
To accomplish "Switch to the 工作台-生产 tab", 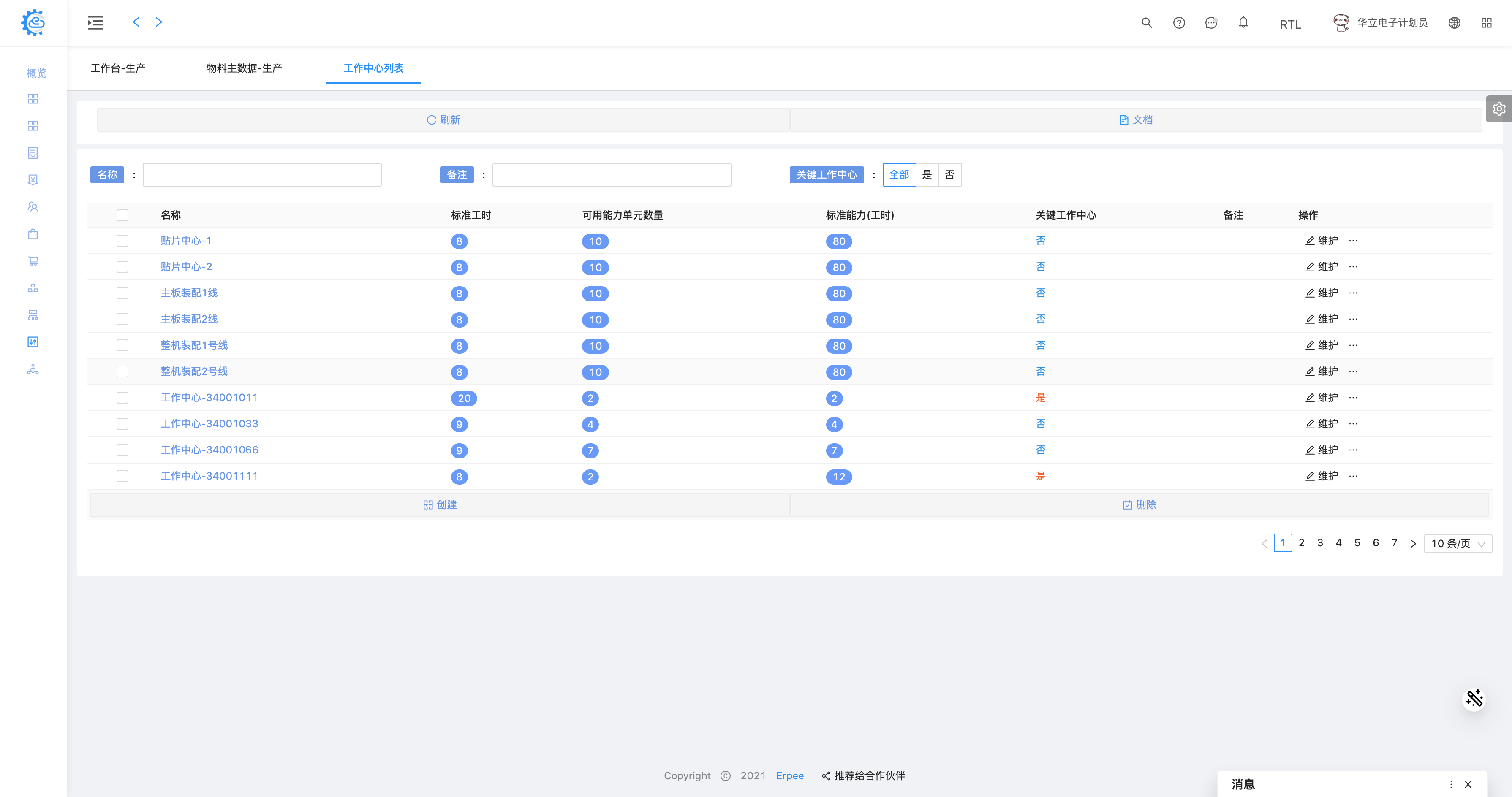I will click(118, 68).
